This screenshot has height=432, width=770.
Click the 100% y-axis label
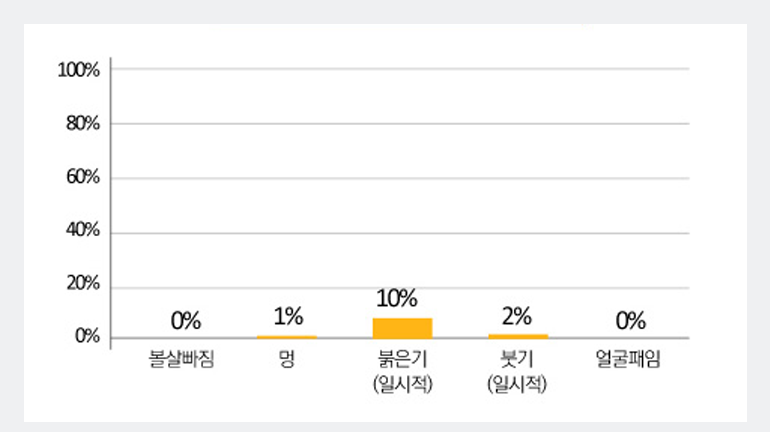coord(79,70)
